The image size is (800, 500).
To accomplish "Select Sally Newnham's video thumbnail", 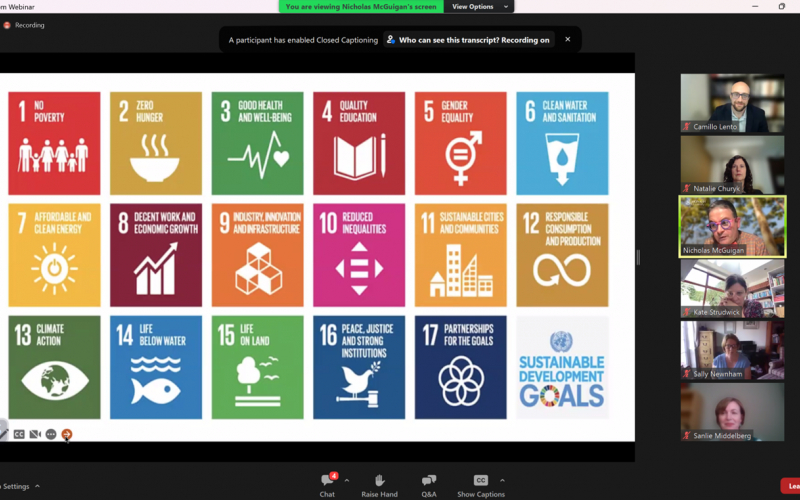I will (x=732, y=350).
